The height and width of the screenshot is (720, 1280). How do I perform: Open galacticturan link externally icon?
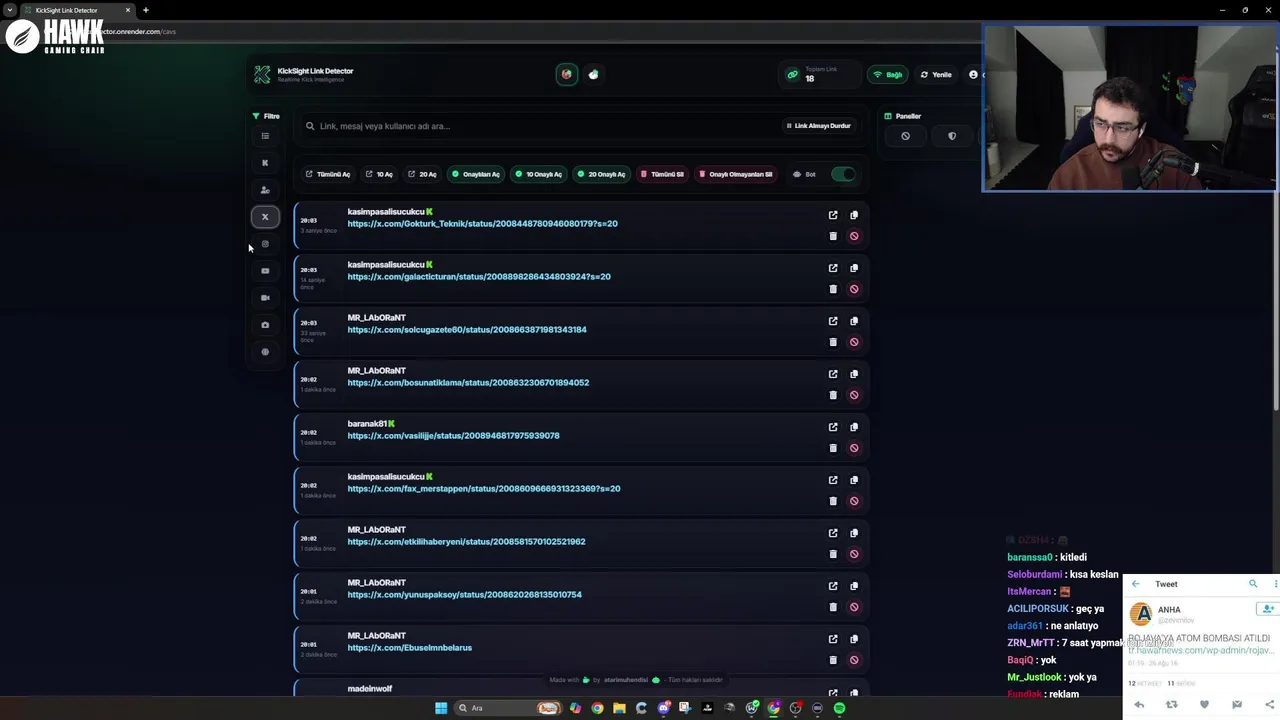(833, 268)
